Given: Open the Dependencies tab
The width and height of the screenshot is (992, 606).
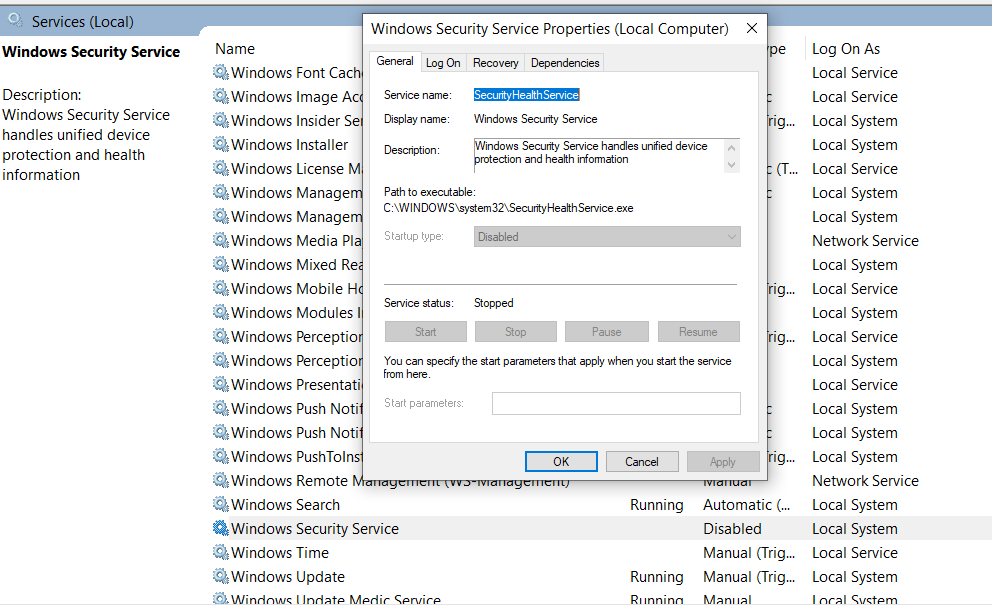Looking at the screenshot, I should [565, 63].
